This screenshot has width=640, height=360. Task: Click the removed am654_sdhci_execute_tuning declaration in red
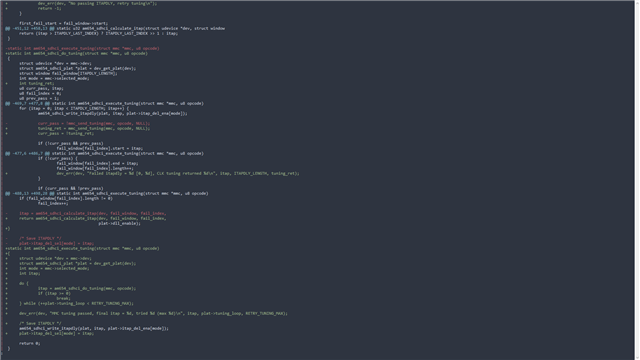(82, 48)
